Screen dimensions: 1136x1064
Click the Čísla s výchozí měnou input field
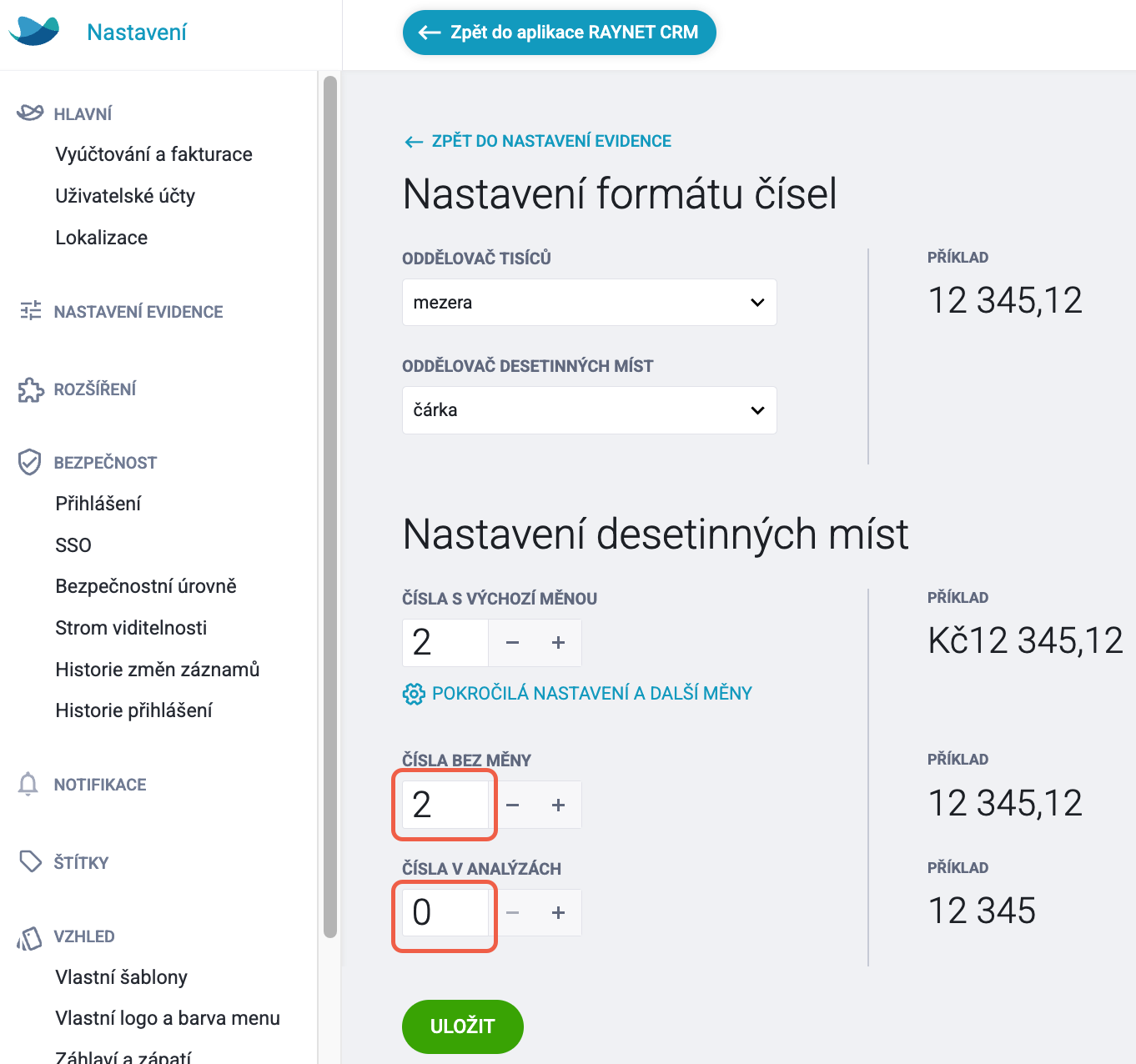(x=445, y=643)
